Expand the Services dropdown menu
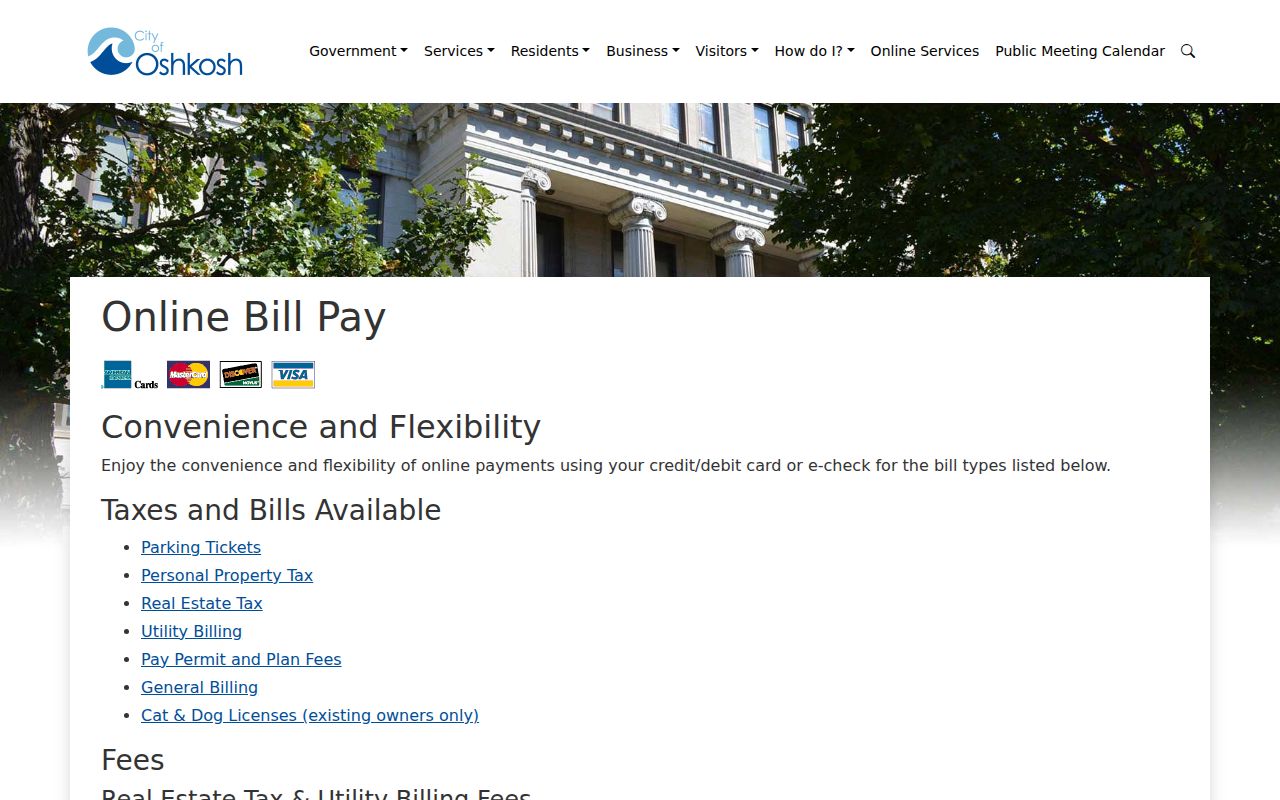Screen dimensions: 1280x800 pos(459,51)
